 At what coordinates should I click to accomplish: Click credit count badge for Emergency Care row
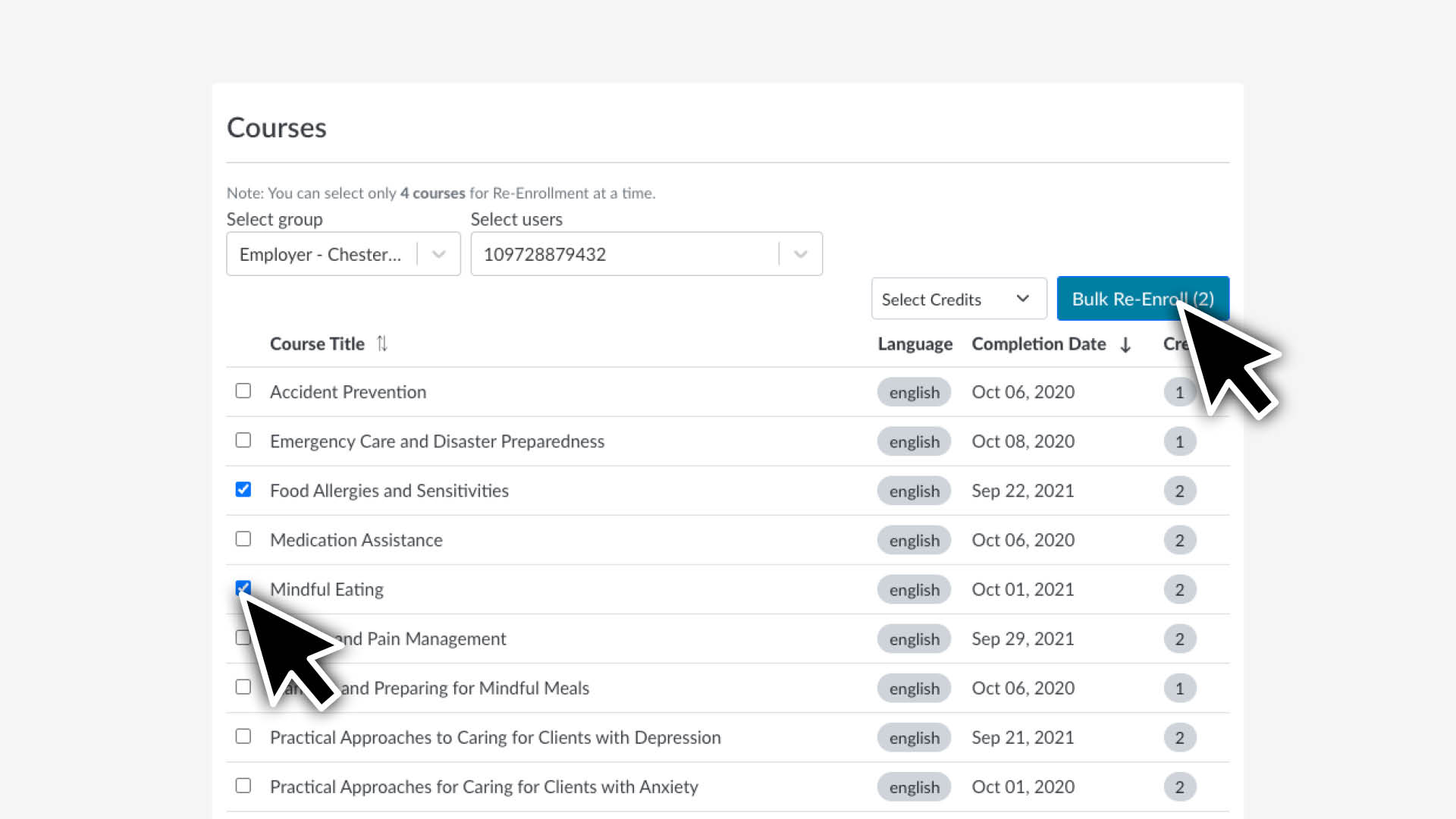[1179, 441]
